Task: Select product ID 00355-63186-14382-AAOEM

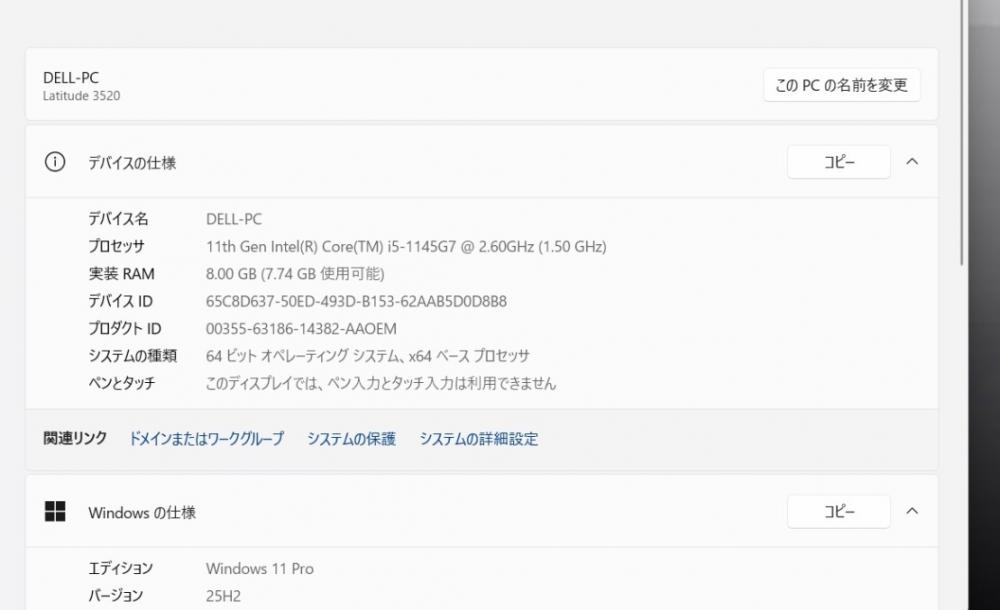Action: click(x=301, y=329)
